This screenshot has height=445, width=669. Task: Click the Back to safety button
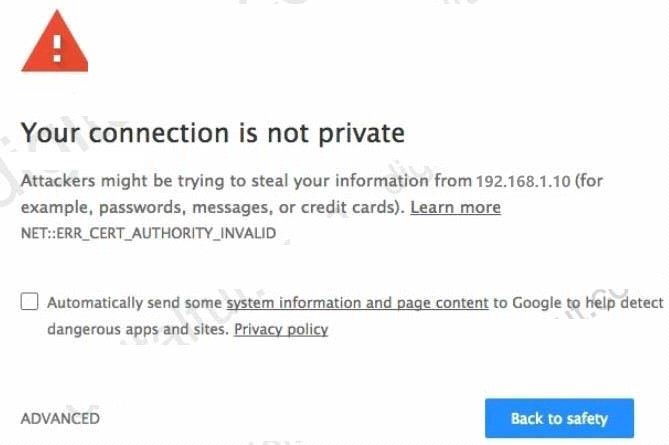coord(559,418)
